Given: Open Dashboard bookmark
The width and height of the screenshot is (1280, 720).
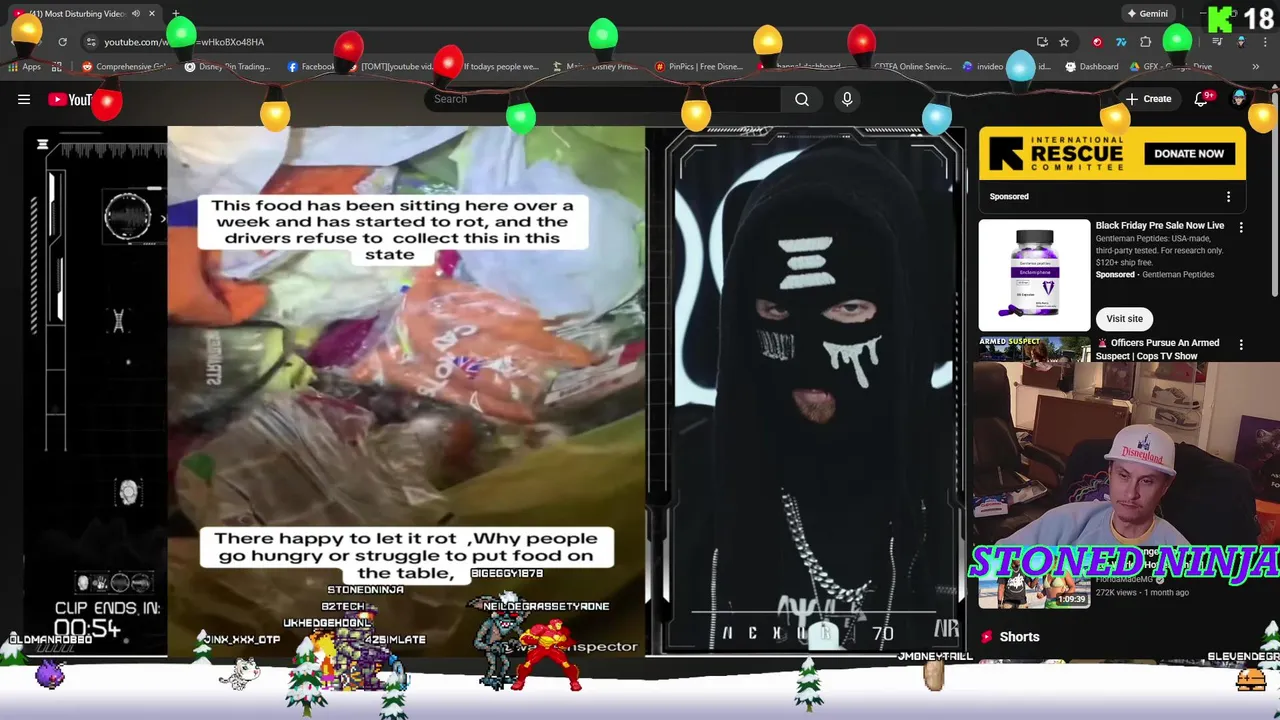Looking at the screenshot, I should click(1092, 67).
